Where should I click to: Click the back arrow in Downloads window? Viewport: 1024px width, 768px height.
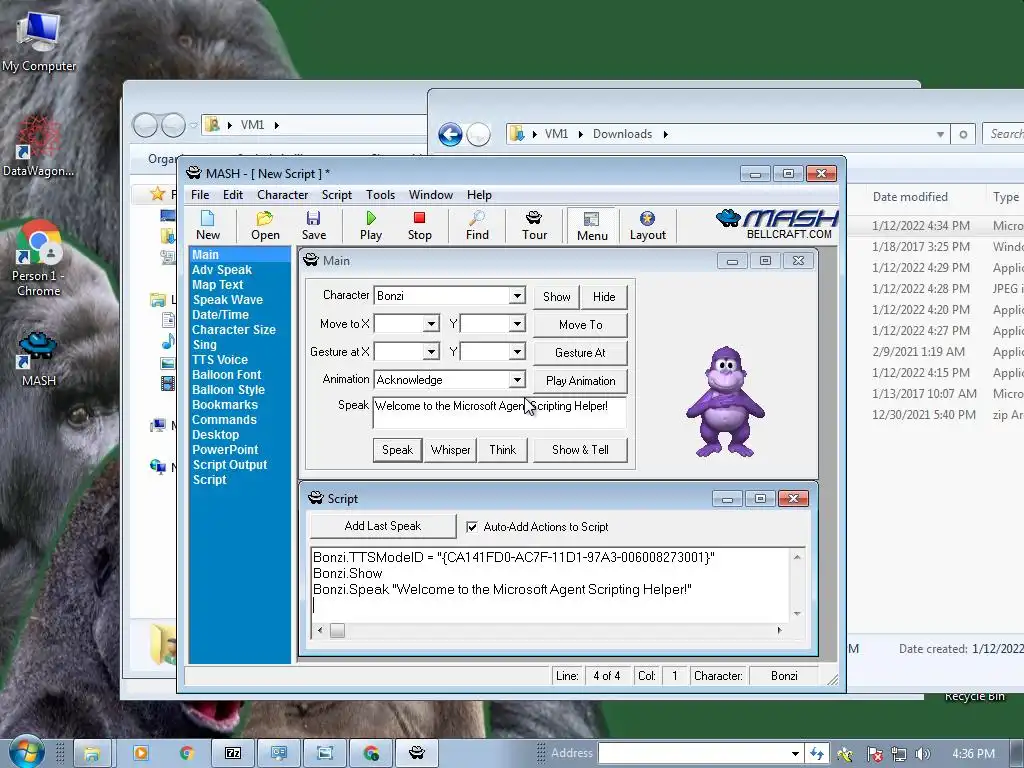pos(450,135)
